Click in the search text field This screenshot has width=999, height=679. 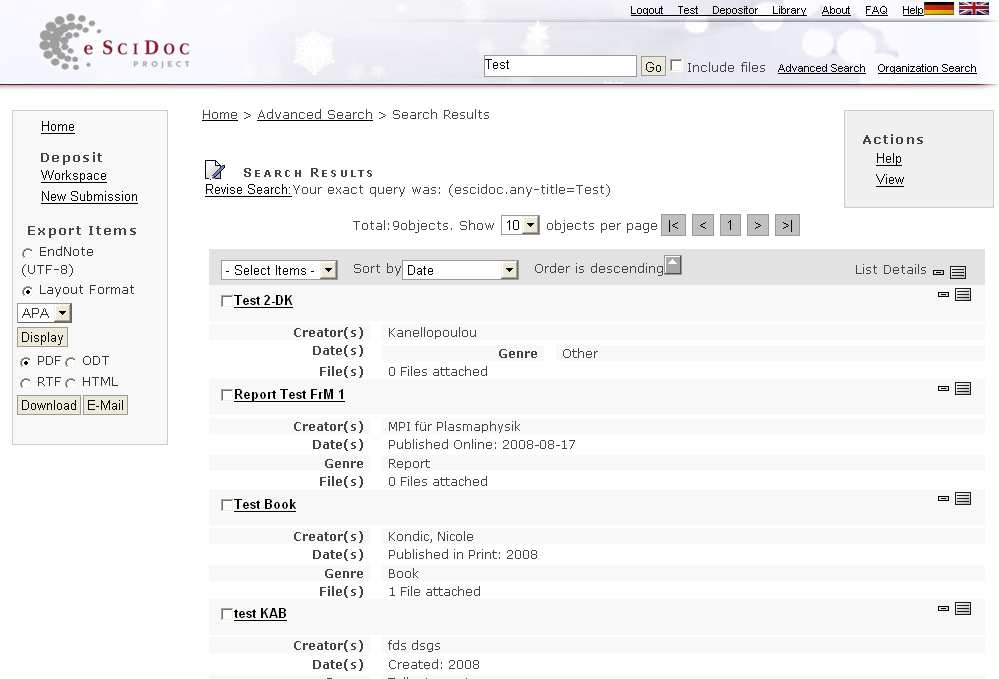(x=559, y=66)
